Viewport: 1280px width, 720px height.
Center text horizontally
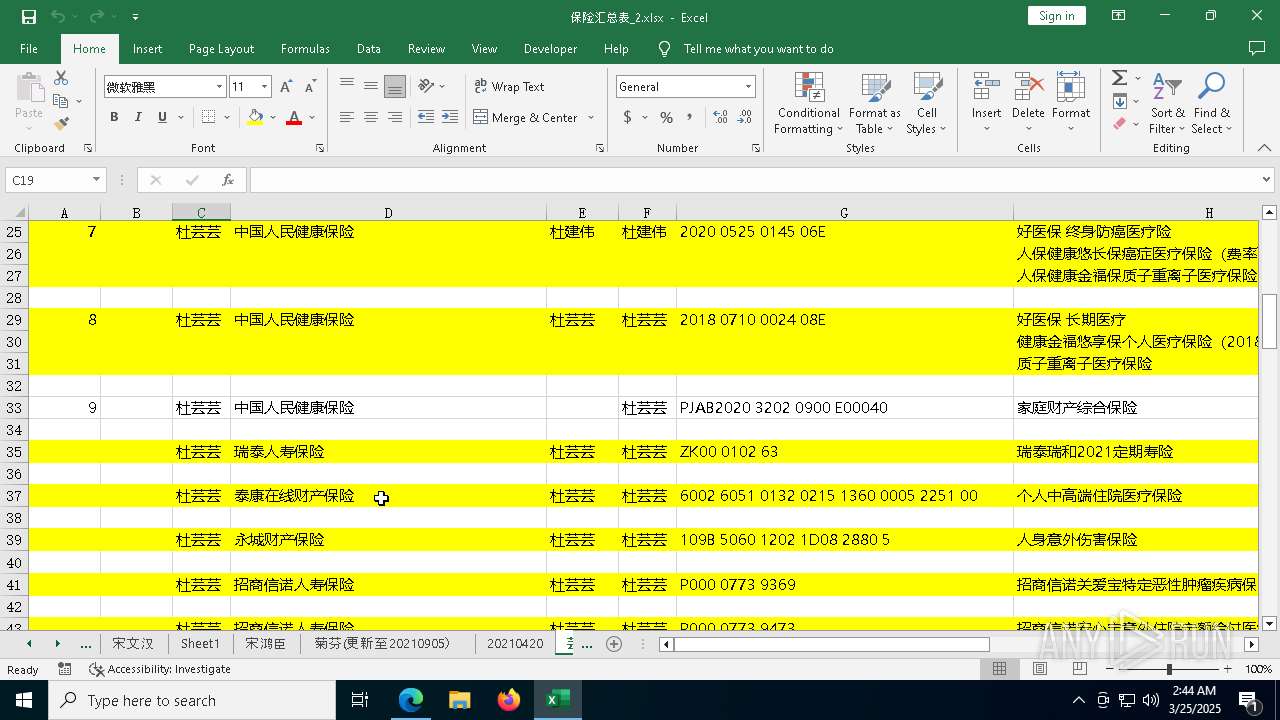coord(371,117)
